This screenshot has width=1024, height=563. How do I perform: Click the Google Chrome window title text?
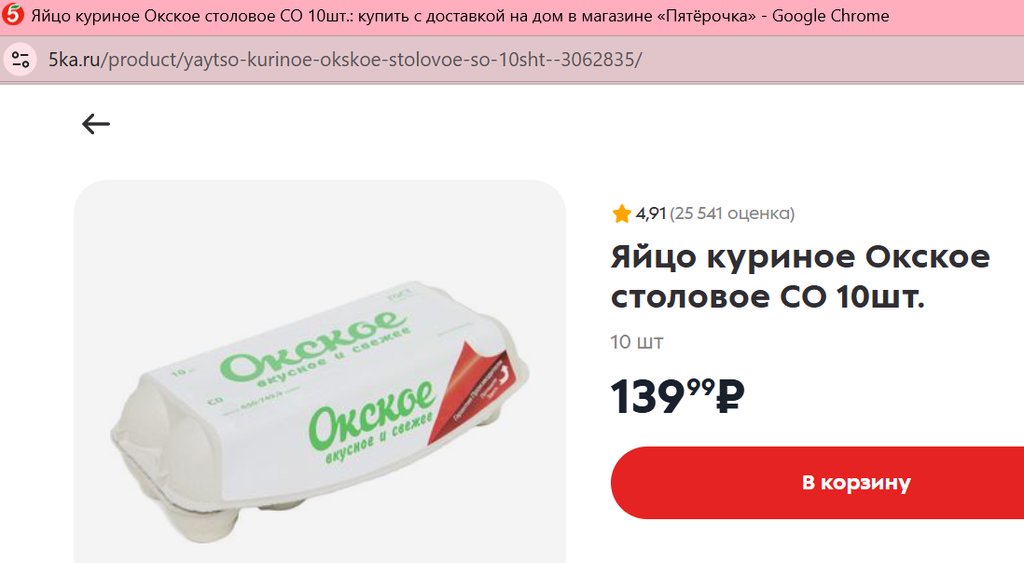tap(830, 16)
